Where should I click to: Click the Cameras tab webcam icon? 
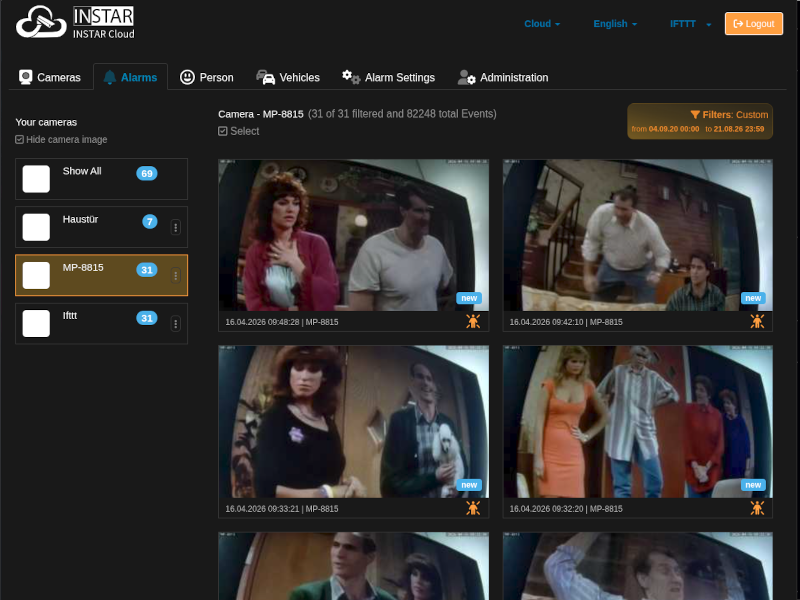tap(26, 77)
